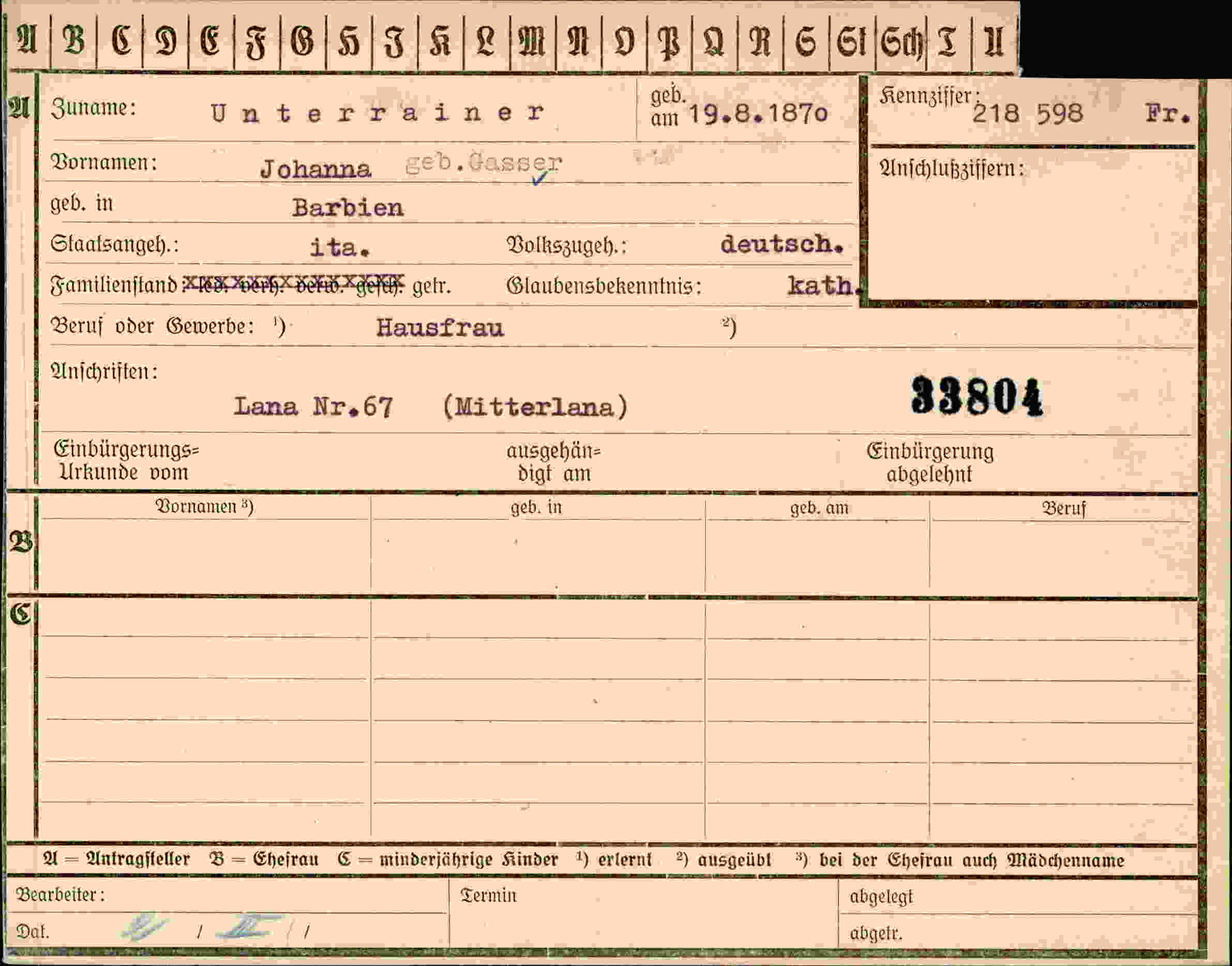Viewport: 1232px width, 966px height.
Task: Click the 'Kennziffer:' label
Action: [x=929, y=96]
